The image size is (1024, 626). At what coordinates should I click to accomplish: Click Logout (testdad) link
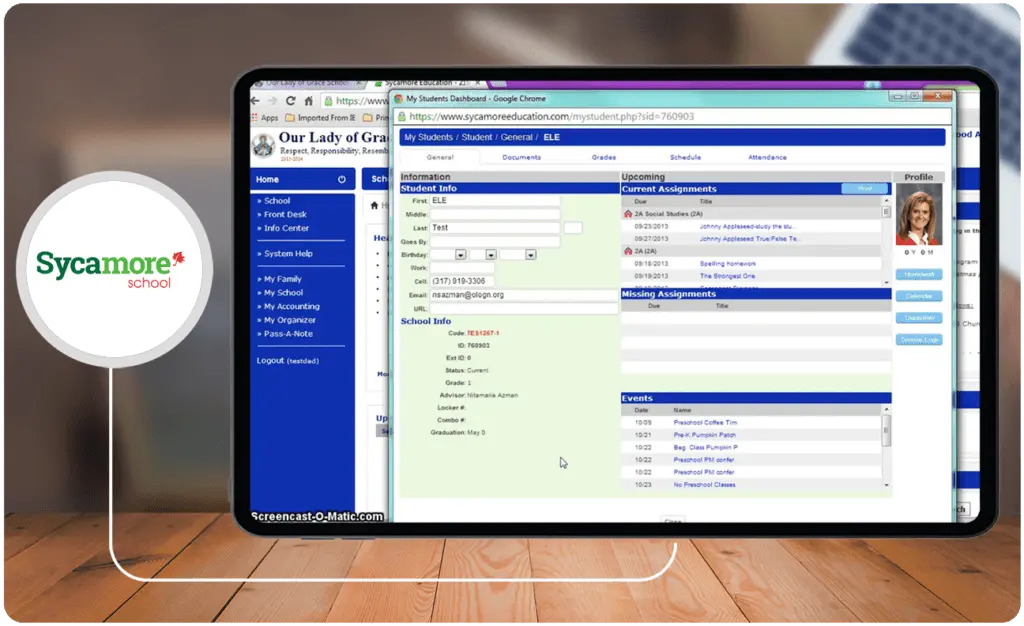pos(287,360)
